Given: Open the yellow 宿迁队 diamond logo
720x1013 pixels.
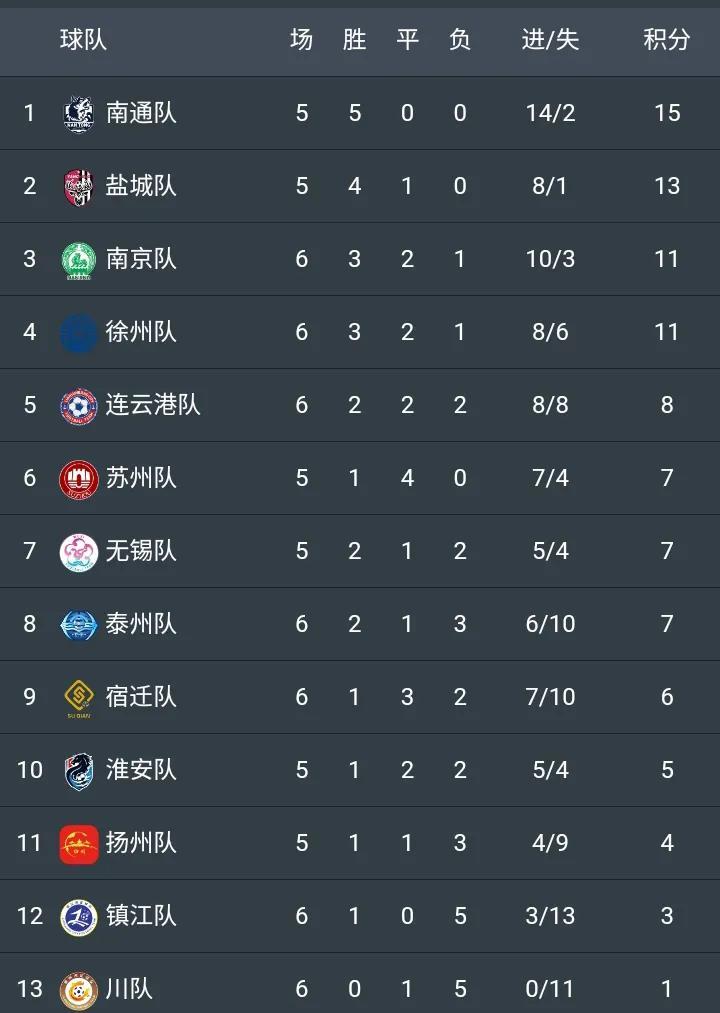Looking at the screenshot, I should pyautogui.click(x=79, y=698).
